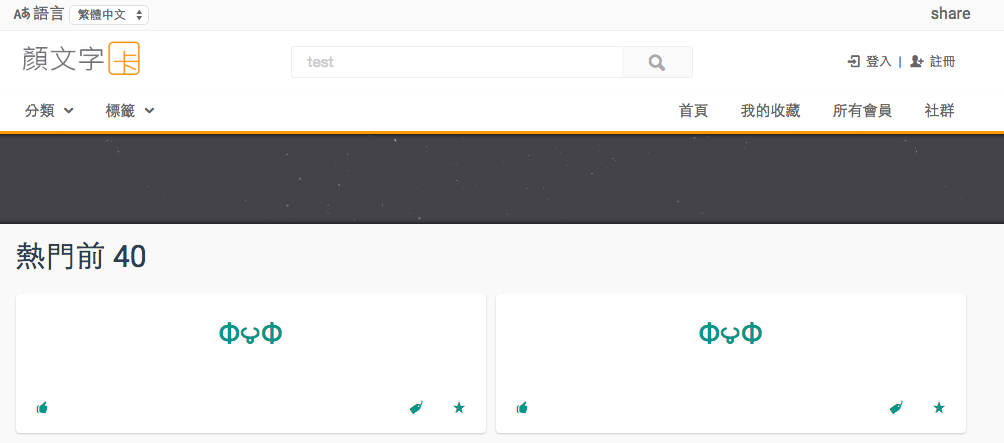
Task: Star the right emoticon card as favorite
Action: [939, 407]
